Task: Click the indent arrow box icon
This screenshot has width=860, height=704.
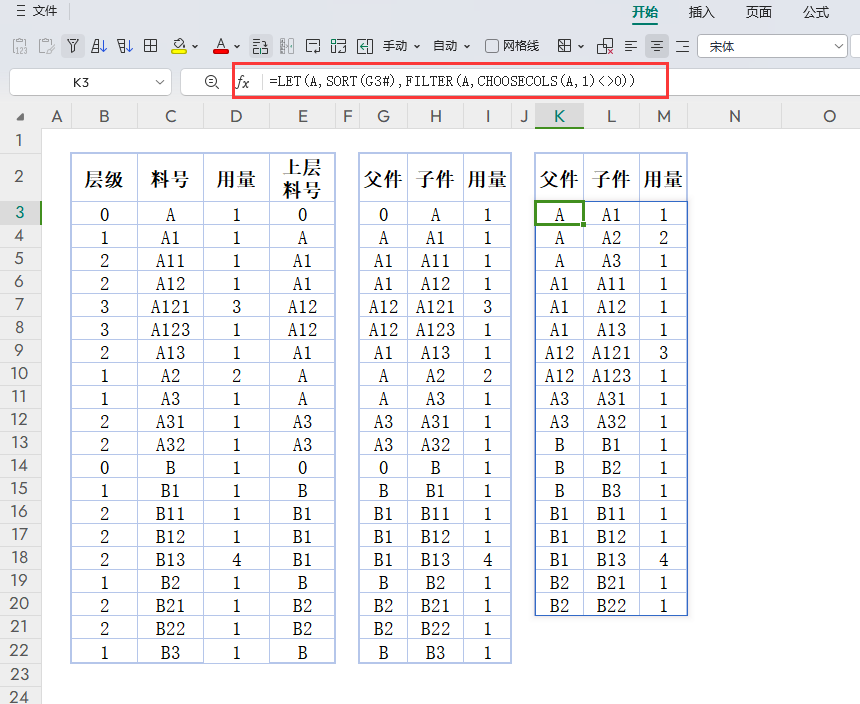Action: click(365, 46)
